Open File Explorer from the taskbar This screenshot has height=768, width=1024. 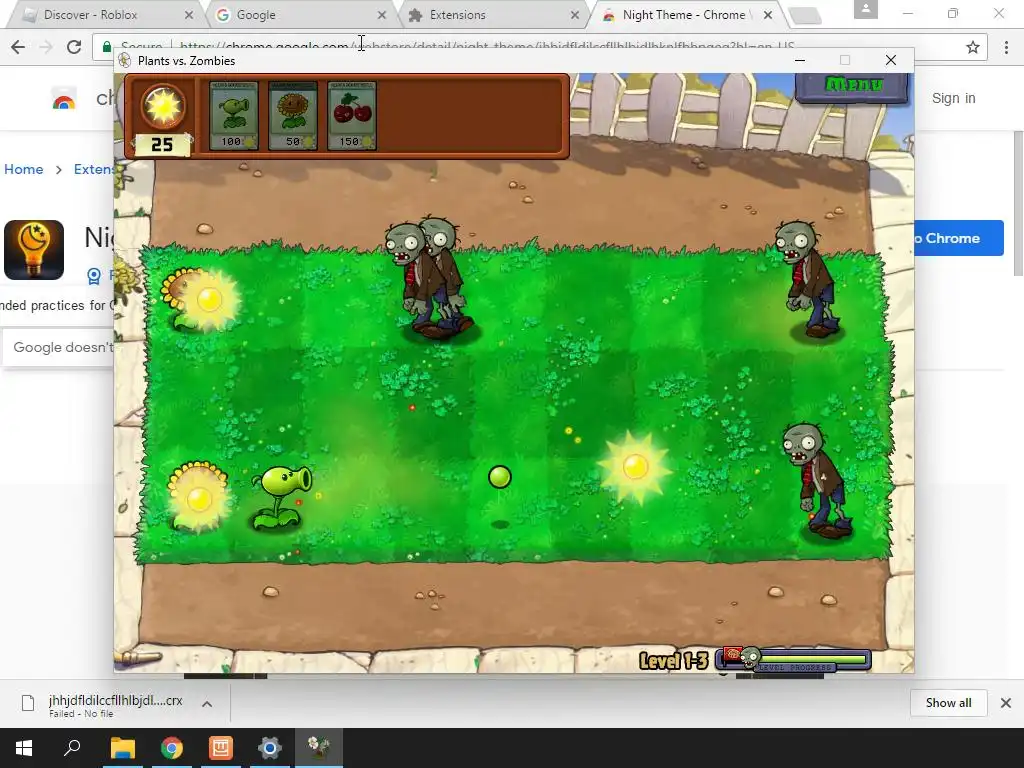pyautogui.click(x=122, y=748)
